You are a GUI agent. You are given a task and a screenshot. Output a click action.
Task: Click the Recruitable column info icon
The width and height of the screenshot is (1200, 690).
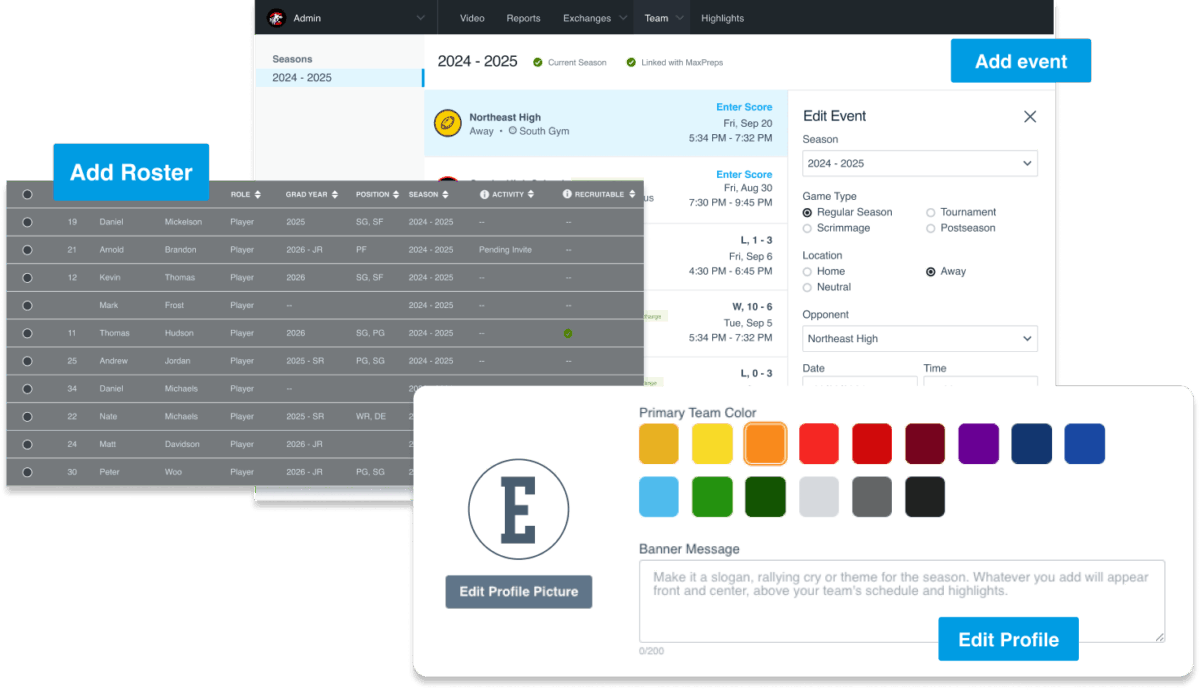[567, 195]
